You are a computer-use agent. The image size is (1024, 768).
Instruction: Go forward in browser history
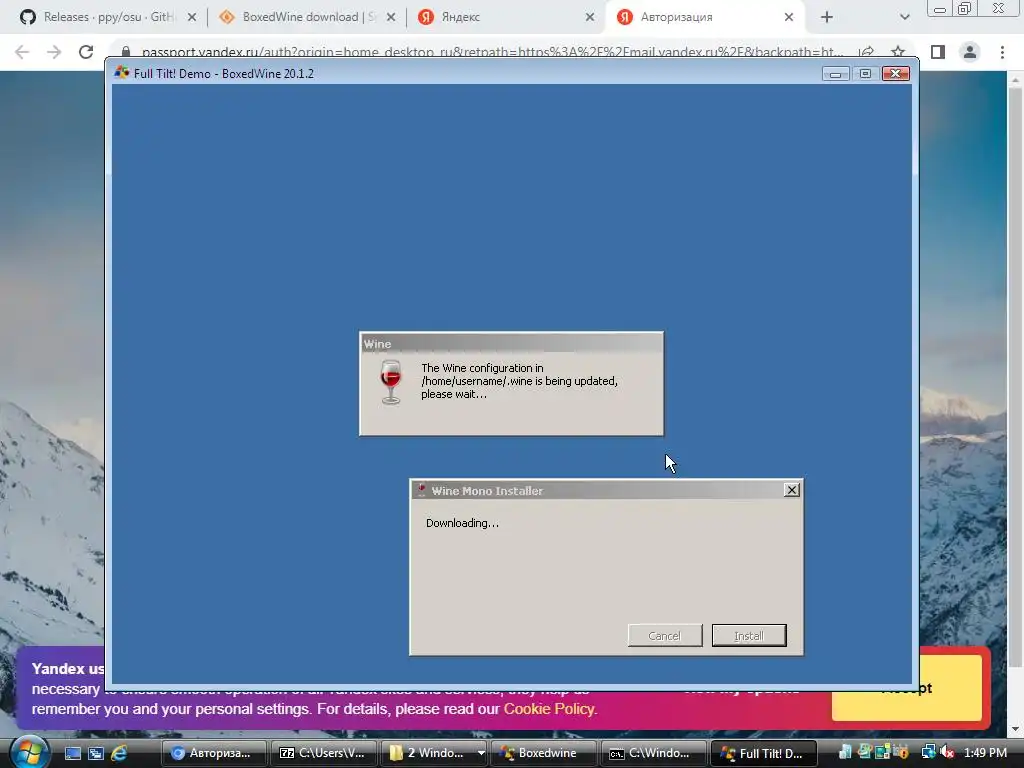(54, 52)
